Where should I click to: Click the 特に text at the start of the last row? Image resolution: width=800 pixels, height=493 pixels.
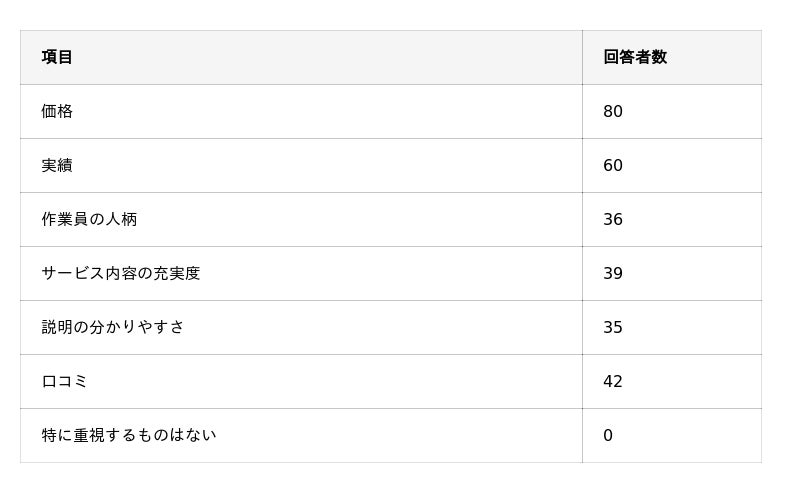pos(57,435)
